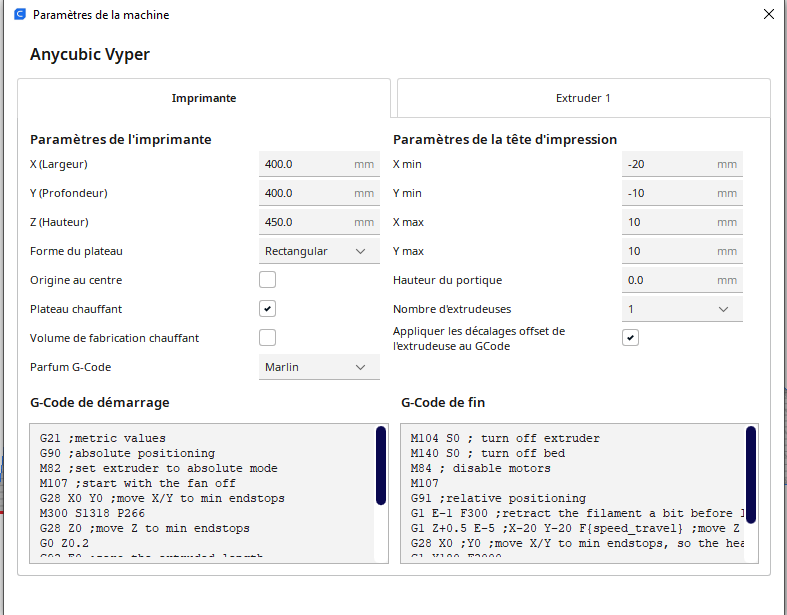Open the Forme du plateau dropdown
This screenshot has height=615, width=787.
[319, 251]
